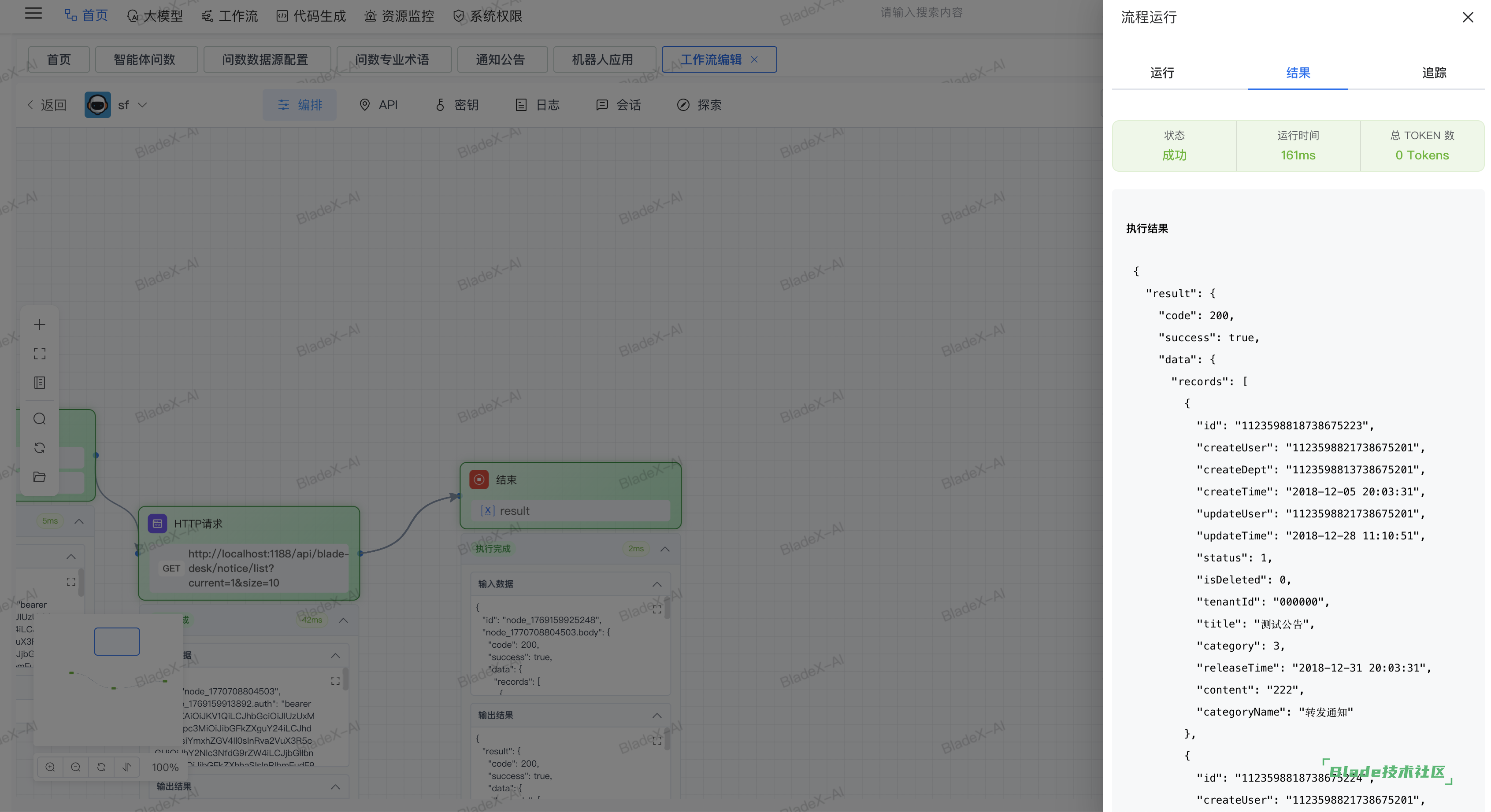Collapse the 输出结果 section under 结束 node
Screen dimensions: 1491x812
pyautogui.click(x=657, y=716)
